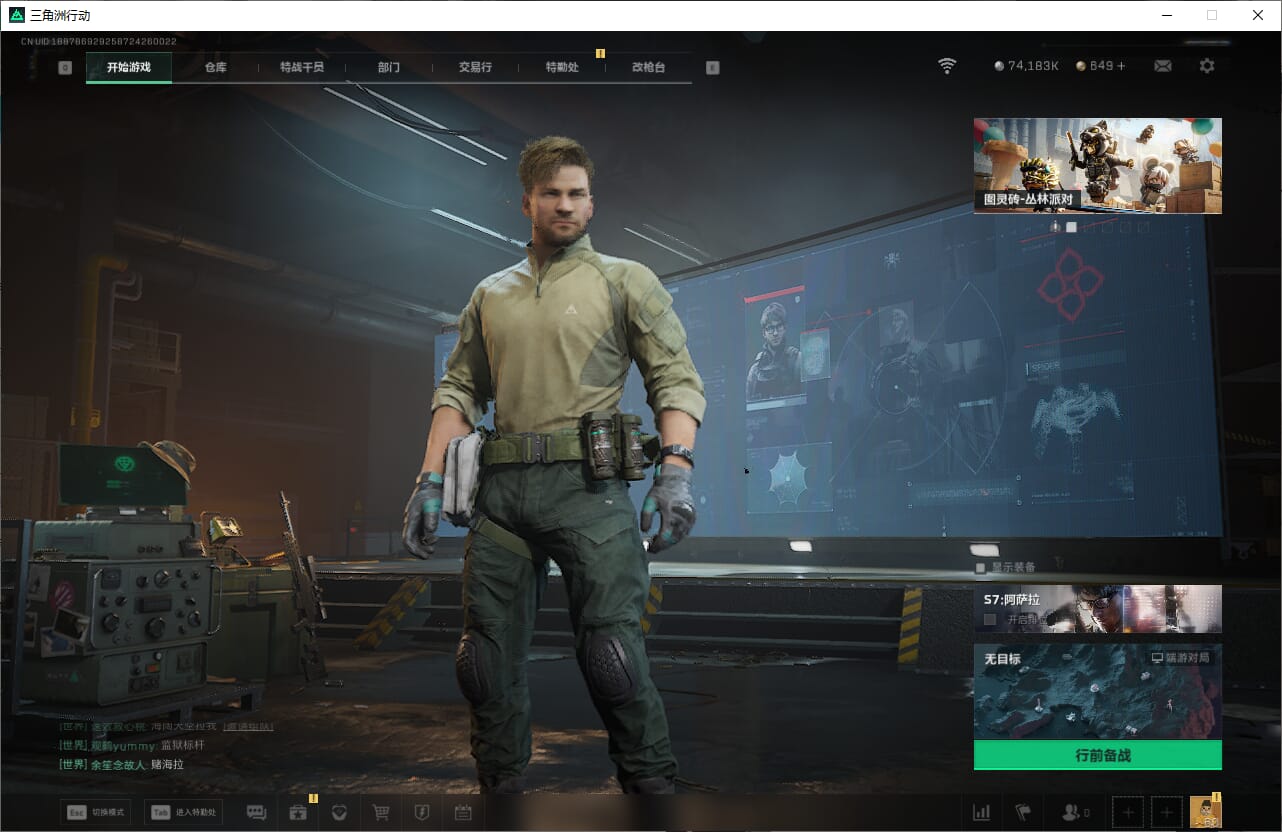Screen dimensions: 1282x832
Task: Click the Wi-Fi network status icon
Action: 946,66
